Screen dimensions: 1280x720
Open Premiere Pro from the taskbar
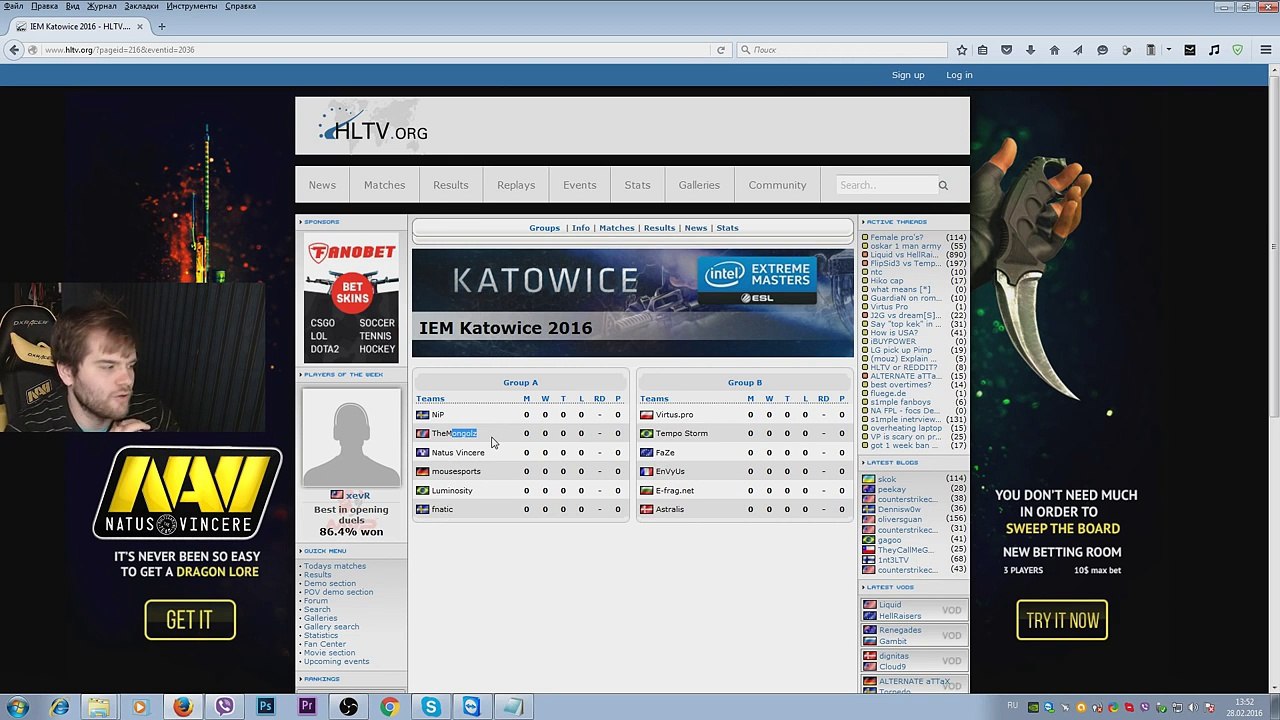(x=307, y=707)
